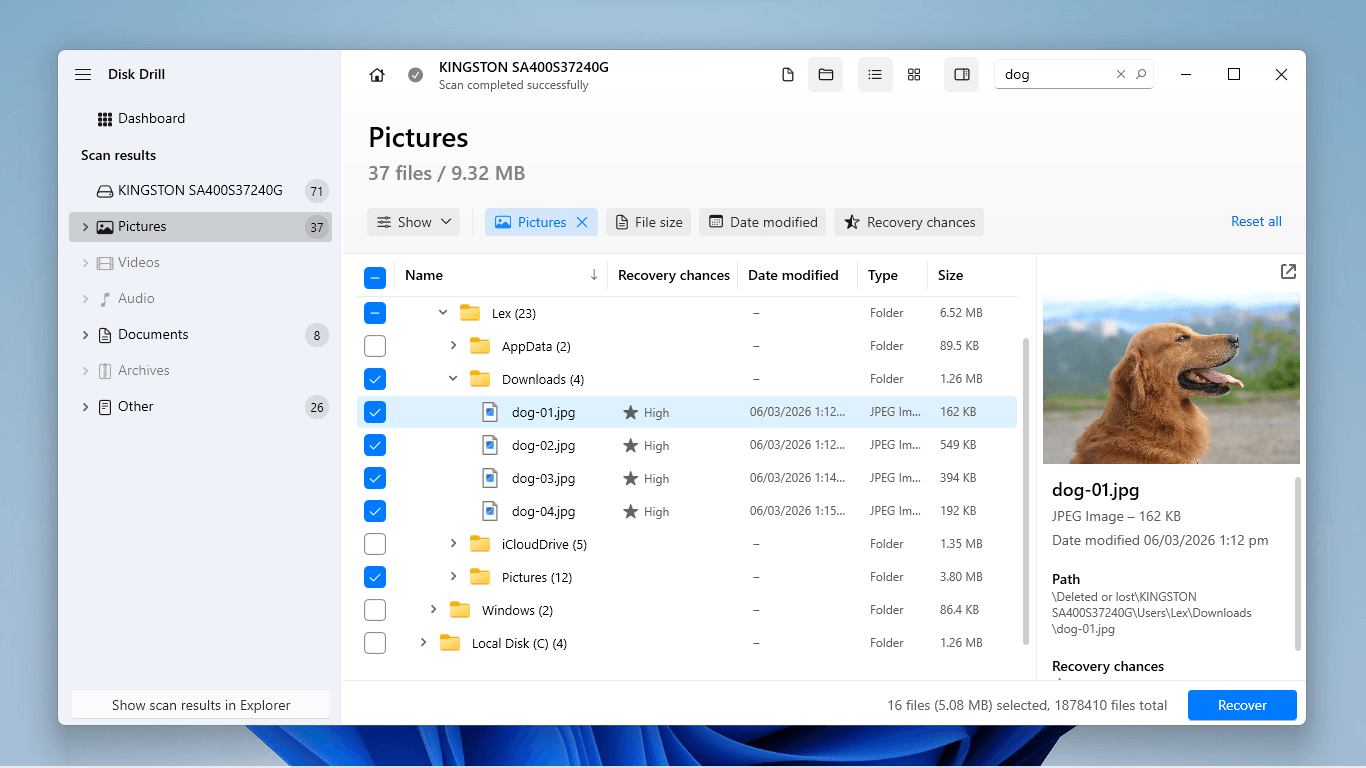The height and width of the screenshot is (768, 1366).
Task: Clear the search text with X icon
Action: click(1121, 74)
